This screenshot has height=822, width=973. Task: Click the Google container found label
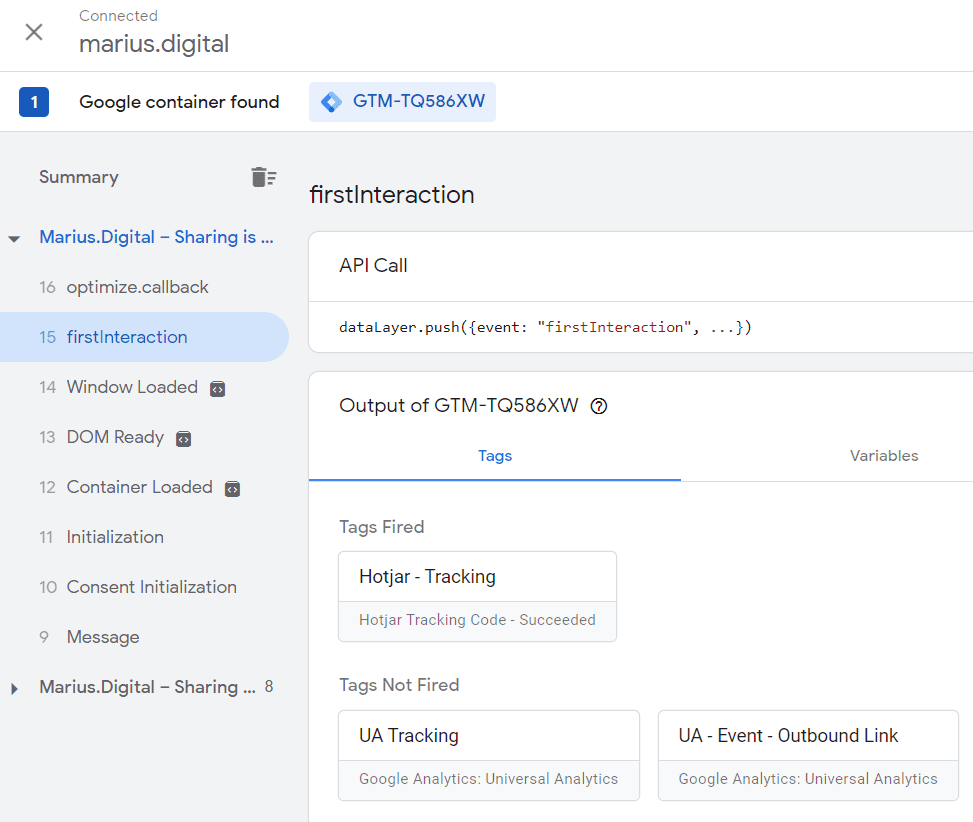(179, 102)
